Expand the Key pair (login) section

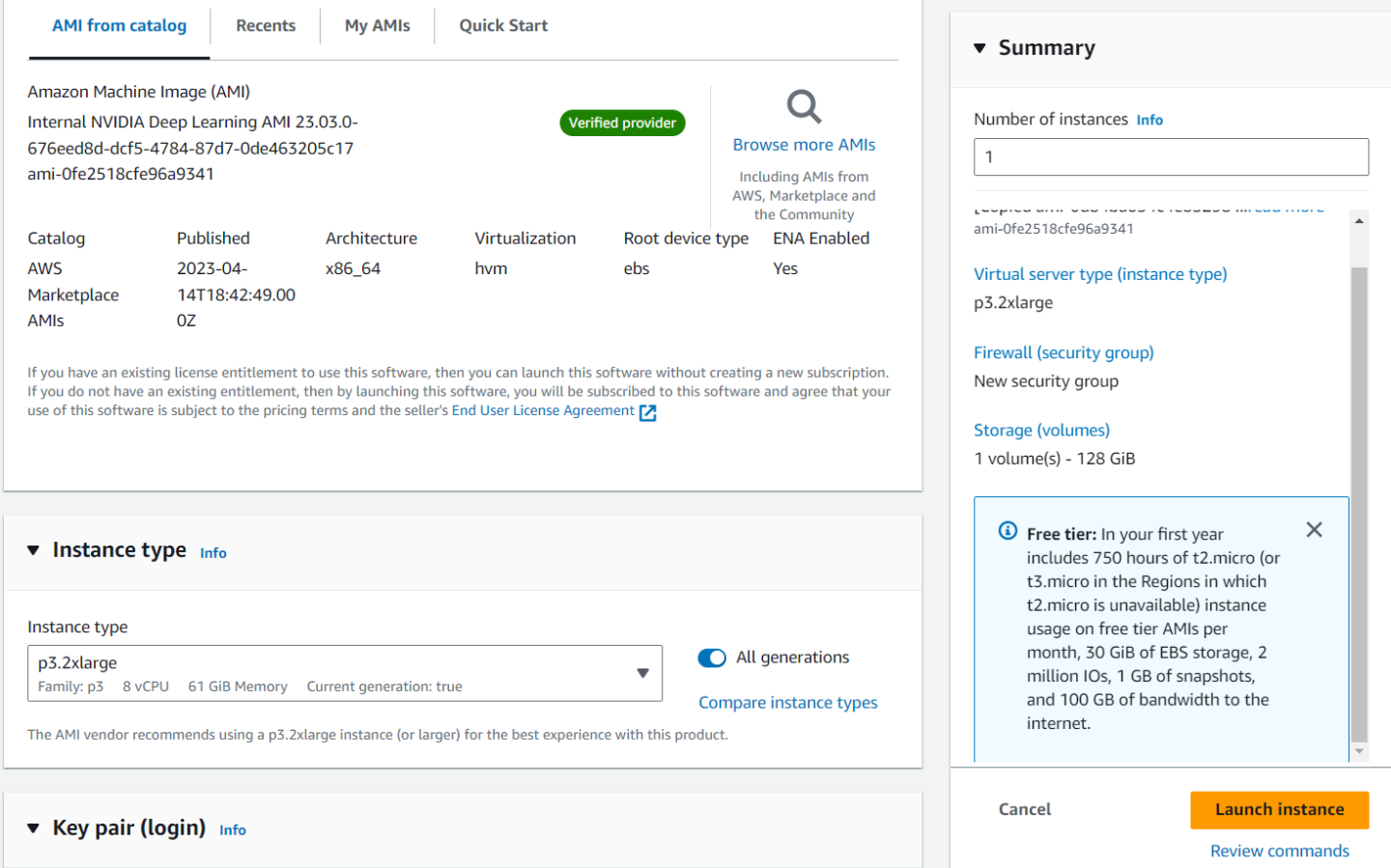[x=34, y=828]
